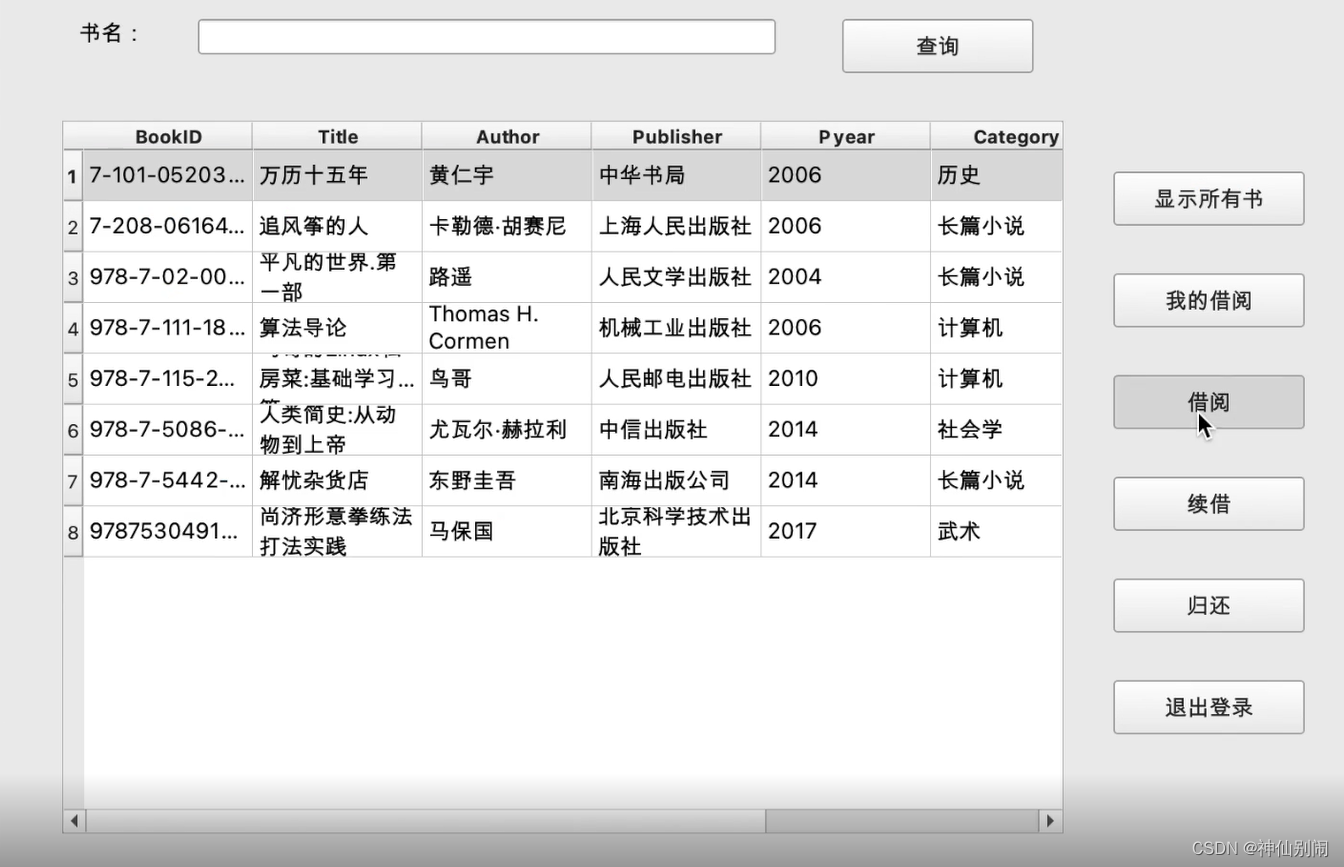Click BookID cell 9787530491…

(x=168, y=532)
